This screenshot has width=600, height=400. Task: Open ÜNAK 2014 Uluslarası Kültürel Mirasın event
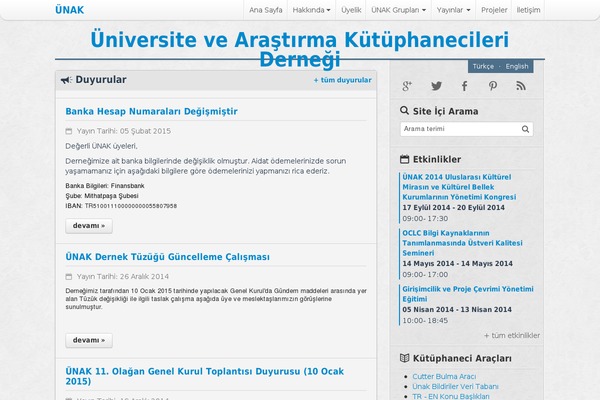(x=459, y=187)
